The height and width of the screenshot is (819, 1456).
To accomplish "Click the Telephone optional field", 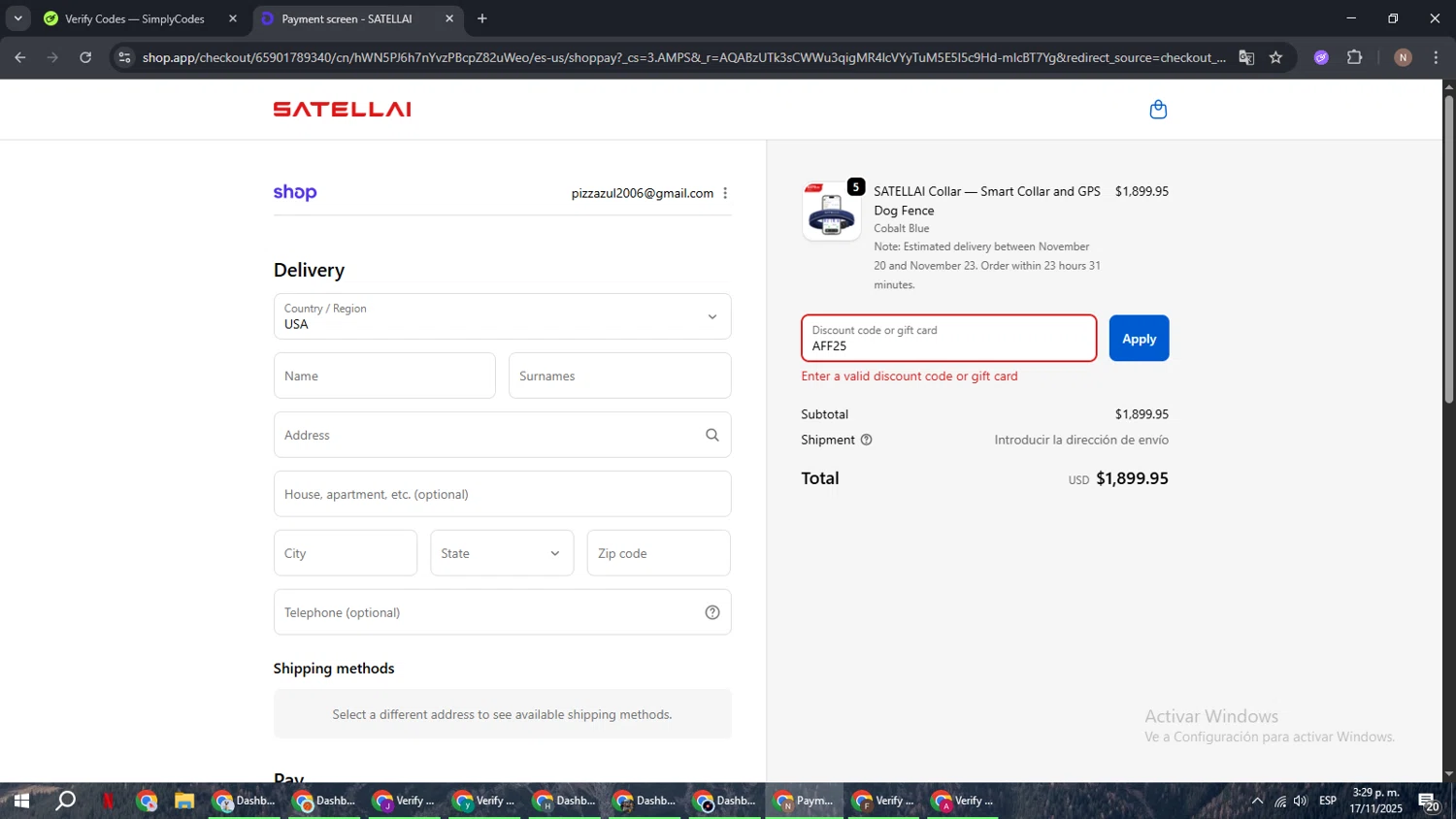I will (x=502, y=612).
